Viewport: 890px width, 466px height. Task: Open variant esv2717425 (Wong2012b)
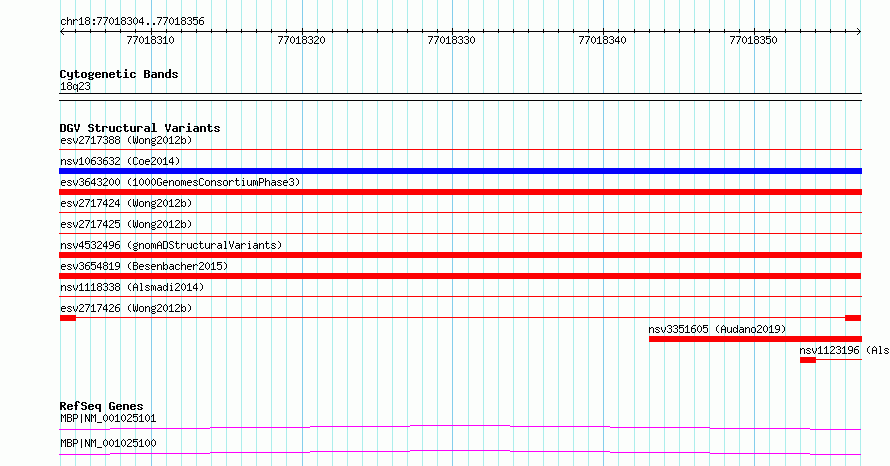(126, 224)
